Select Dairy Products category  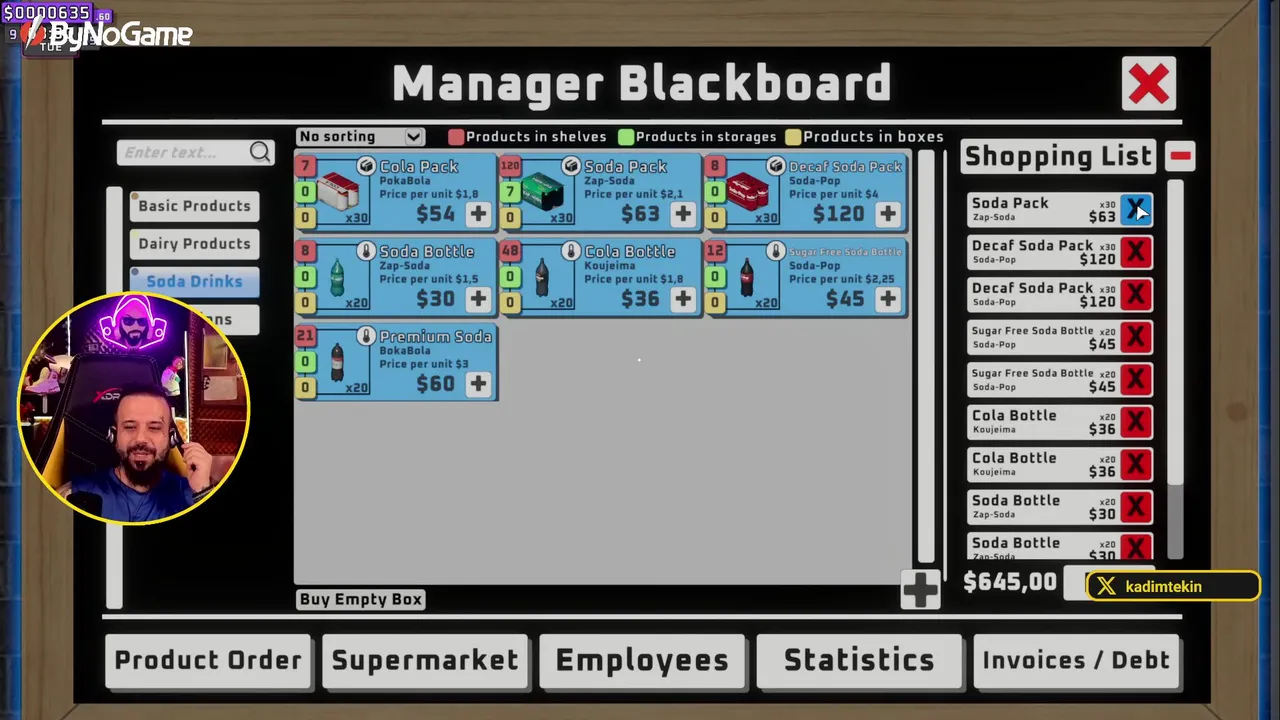[194, 244]
